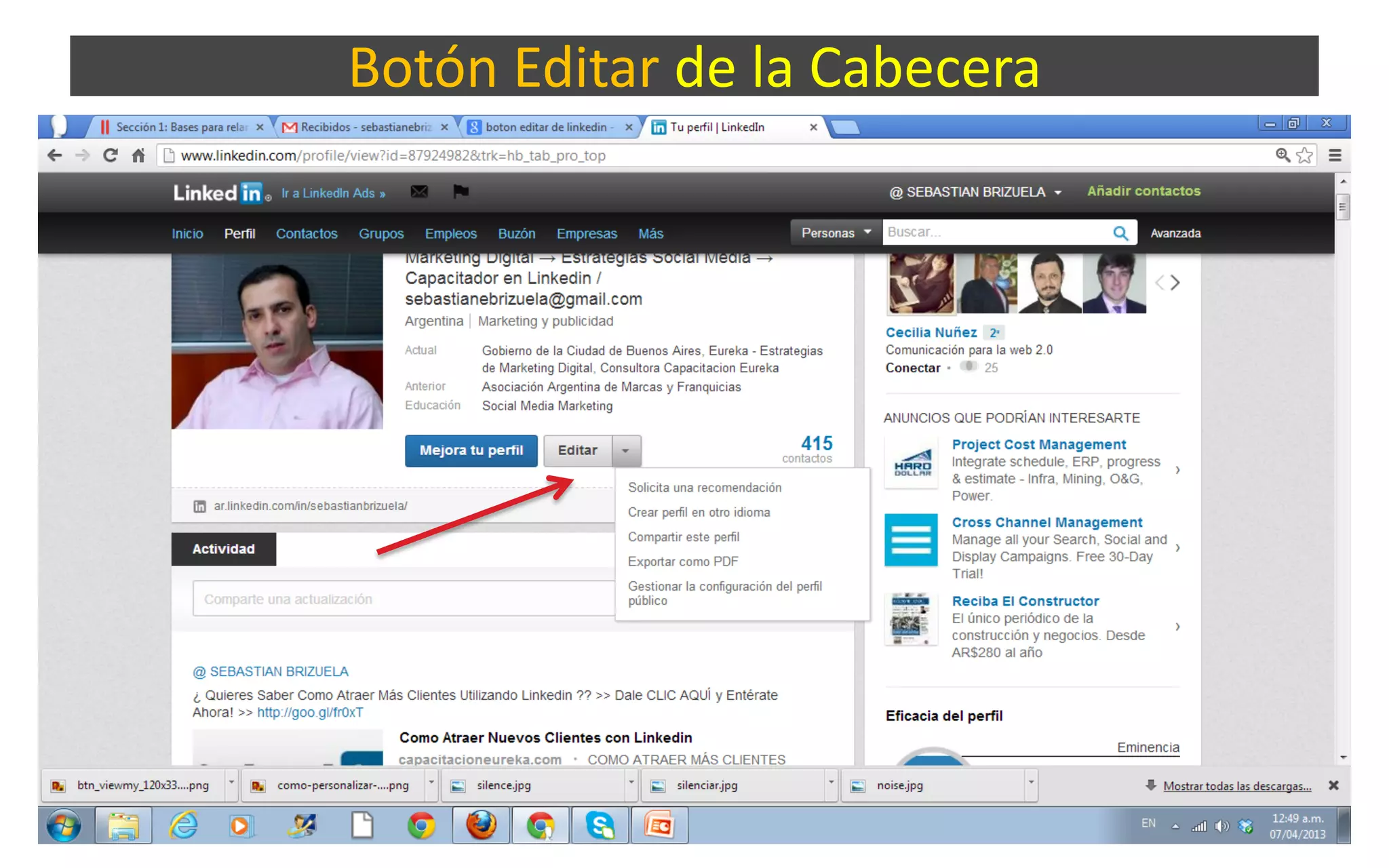This screenshot has height=868, width=1389.
Task: Expand the Sebastian Bruzuela account menu
Action: (975, 192)
